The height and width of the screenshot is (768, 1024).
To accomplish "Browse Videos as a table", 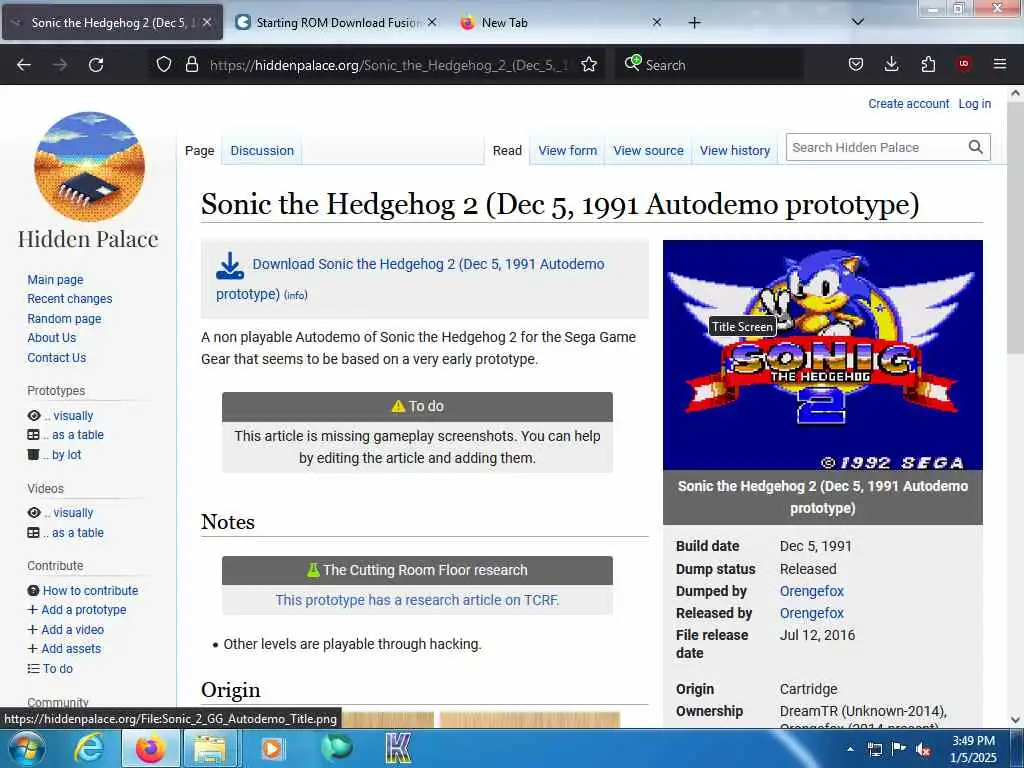I will pyautogui.click(x=74, y=533).
